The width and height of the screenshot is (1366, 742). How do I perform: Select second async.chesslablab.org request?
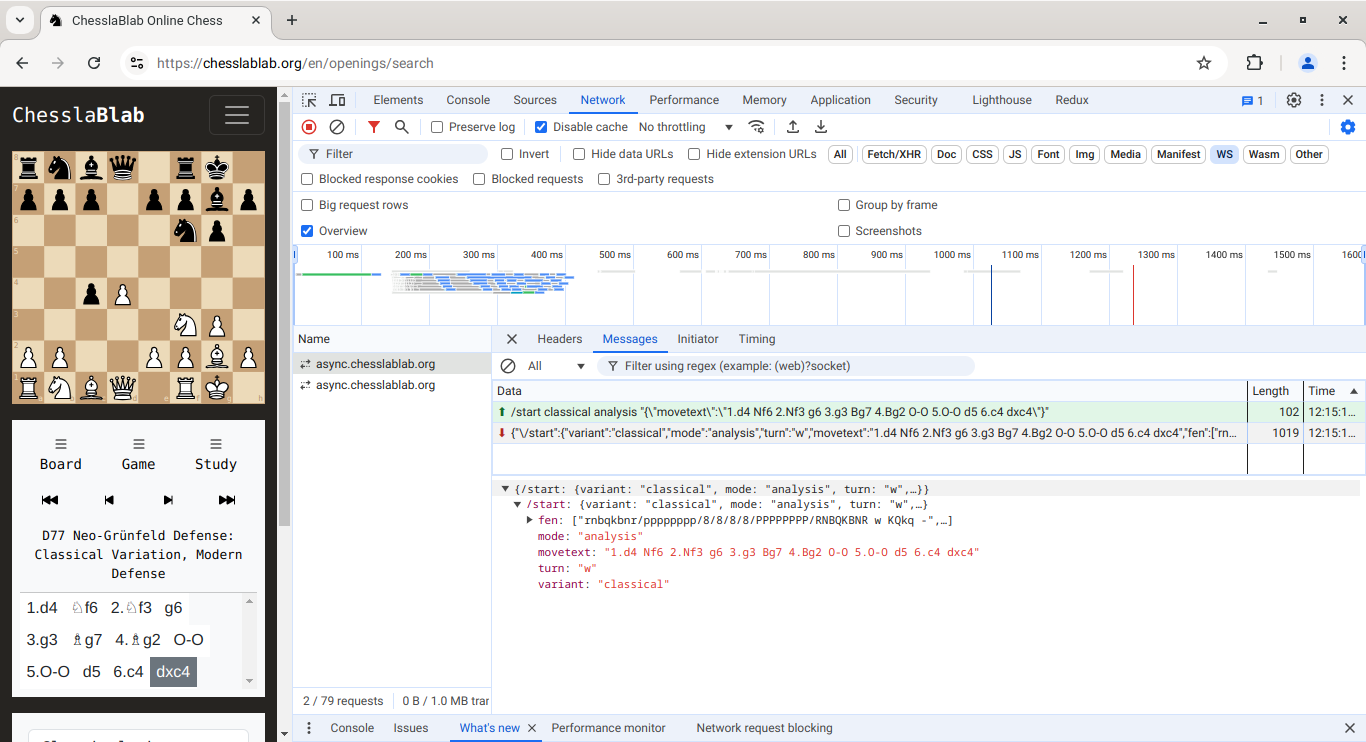[x=375, y=385]
